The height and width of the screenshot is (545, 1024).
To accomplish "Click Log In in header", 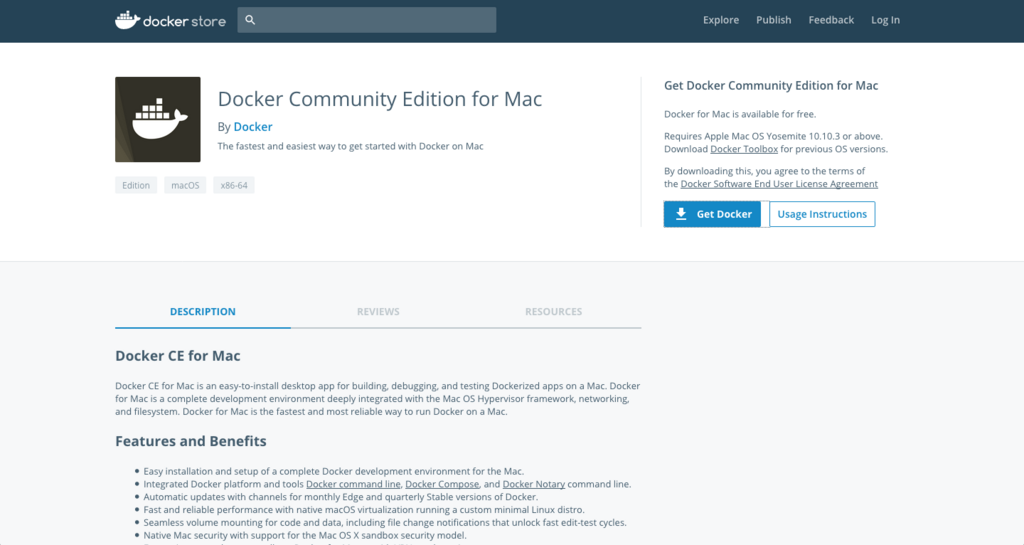I will [x=886, y=20].
